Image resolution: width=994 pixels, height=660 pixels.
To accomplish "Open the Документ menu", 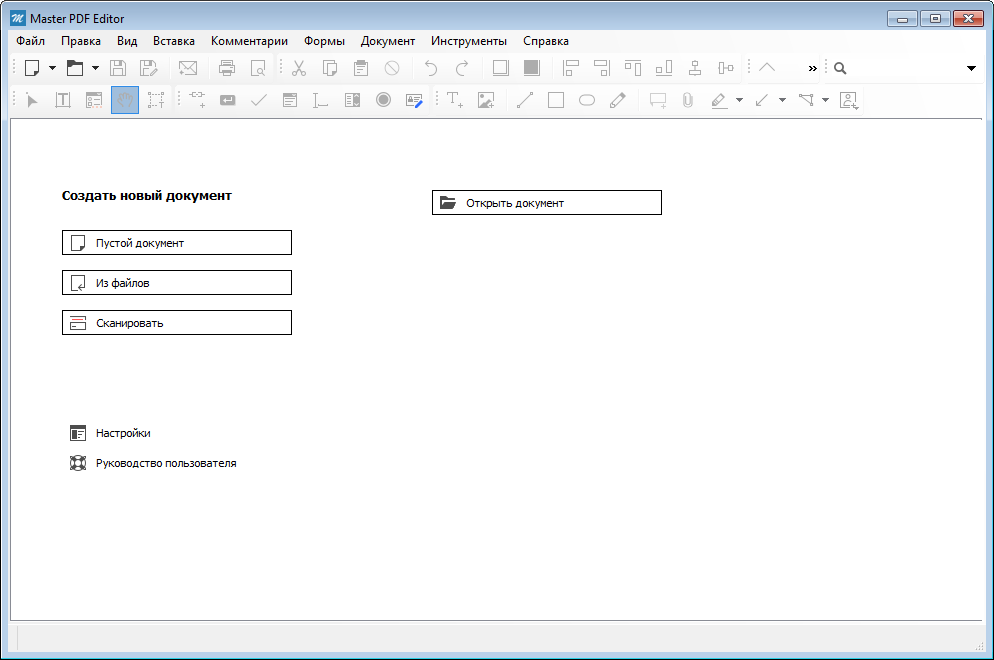I will (x=388, y=41).
